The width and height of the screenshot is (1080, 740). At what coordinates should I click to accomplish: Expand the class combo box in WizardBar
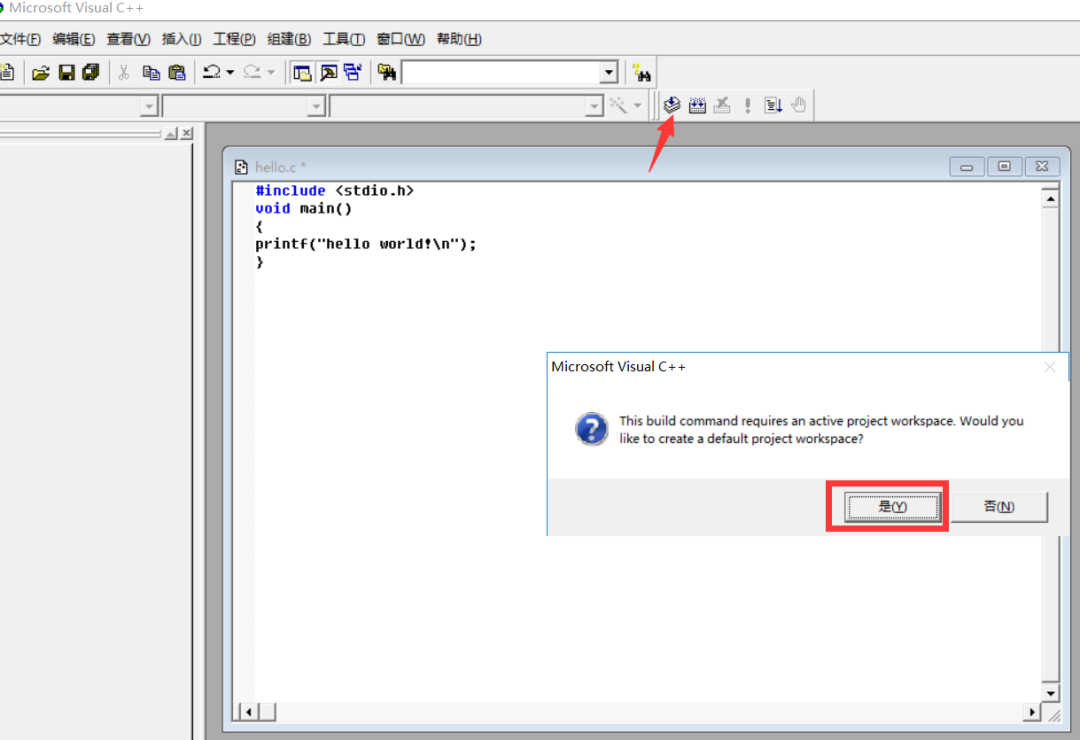point(149,106)
